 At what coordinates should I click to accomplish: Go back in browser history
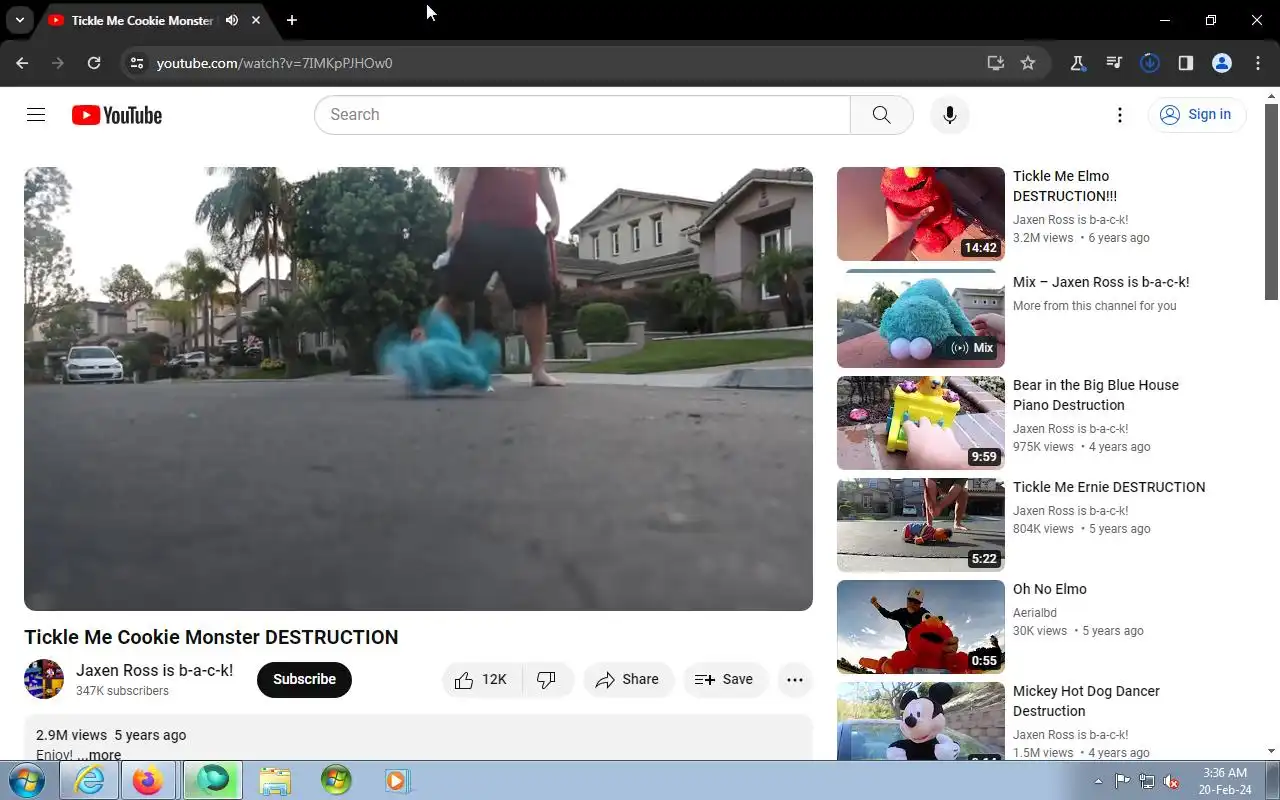22,63
